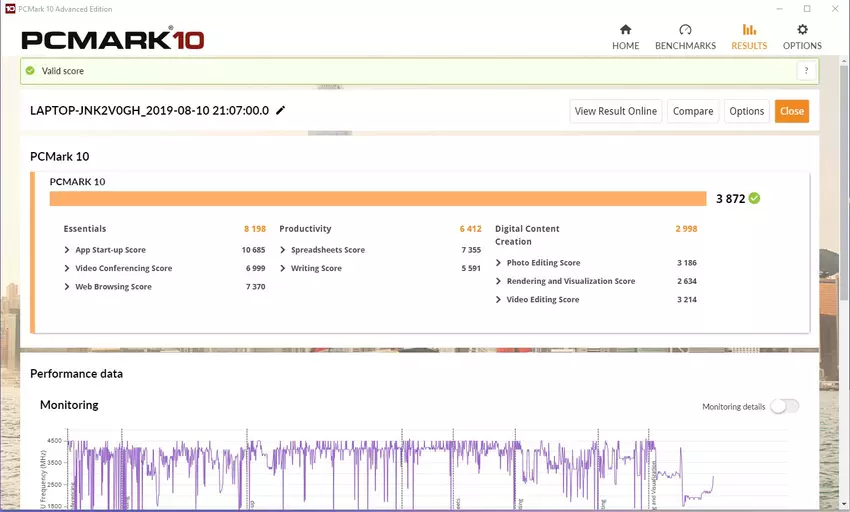
Task: Click the CPU frequency monitoring graph
Action: coord(400,470)
